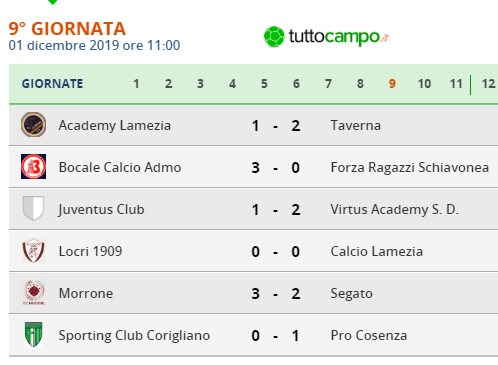This screenshot has height=365, width=498.
Task: Go to giornata 8
Action: 360,84
